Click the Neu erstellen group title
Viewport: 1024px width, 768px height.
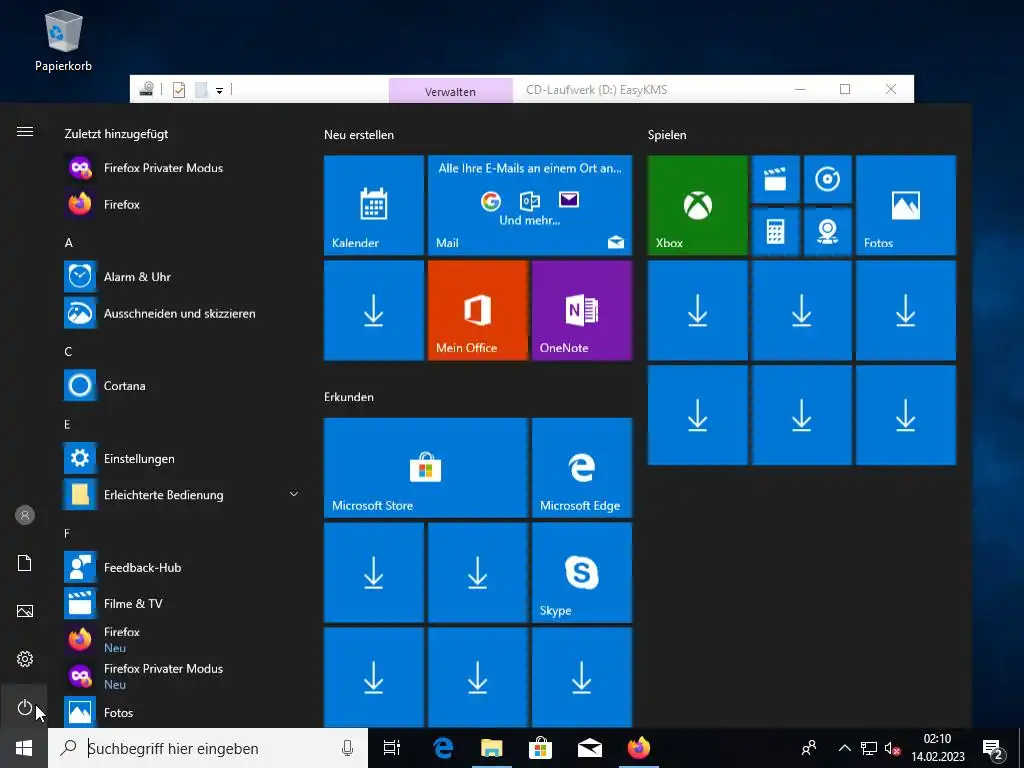[x=359, y=135]
